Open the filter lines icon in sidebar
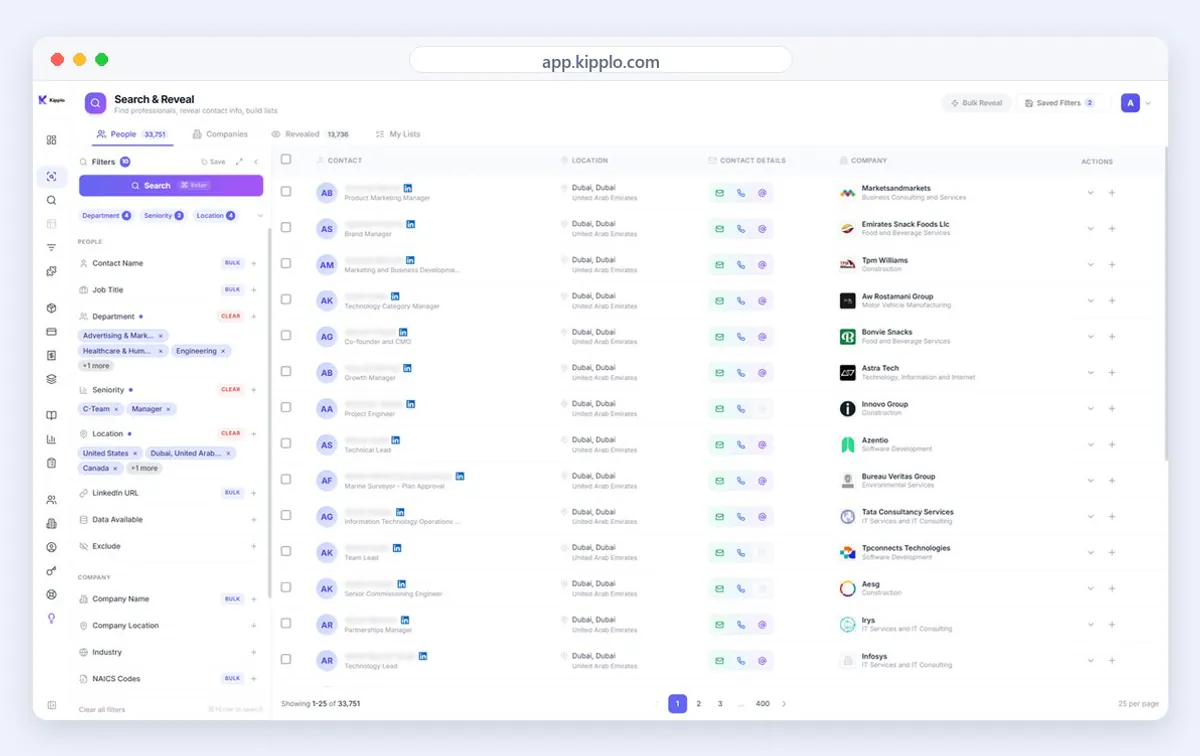The width and height of the screenshot is (1200, 756). tap(51, 247)
